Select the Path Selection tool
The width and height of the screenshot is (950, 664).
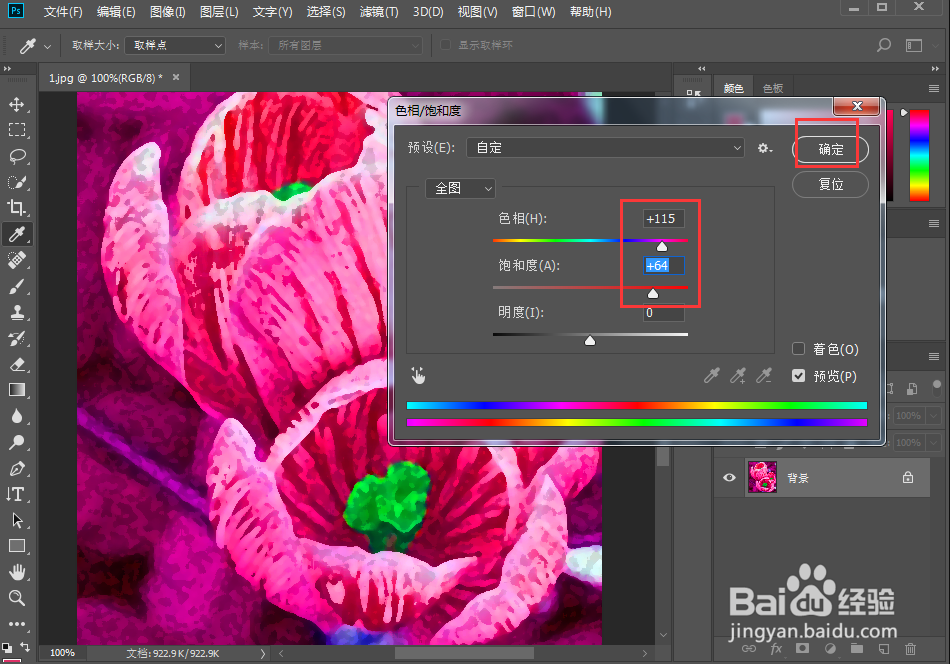coord(16,520)
